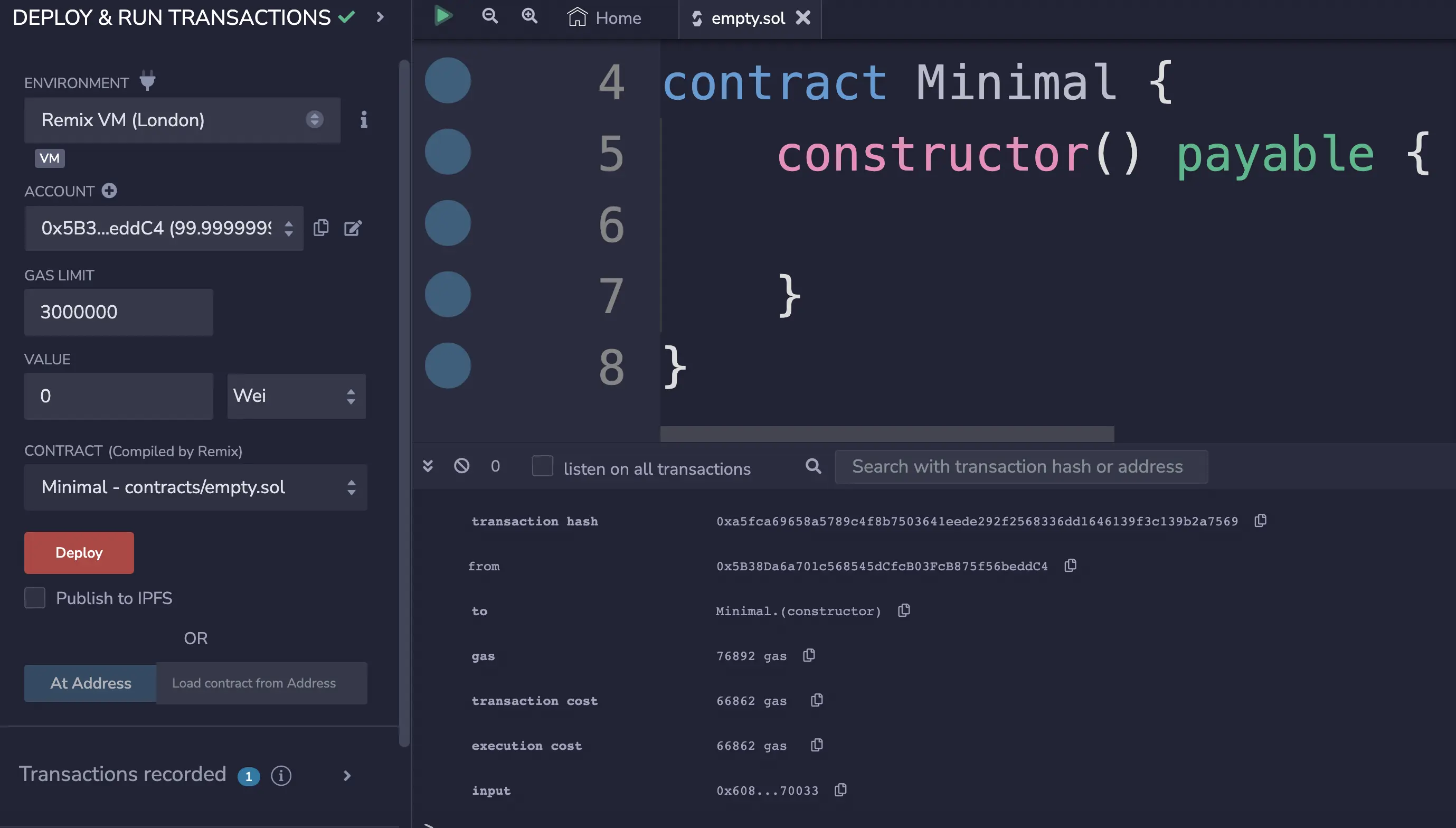Screen dimensions: 1456x828
Task: Click the At Address button
Action: tap(90, 683)
